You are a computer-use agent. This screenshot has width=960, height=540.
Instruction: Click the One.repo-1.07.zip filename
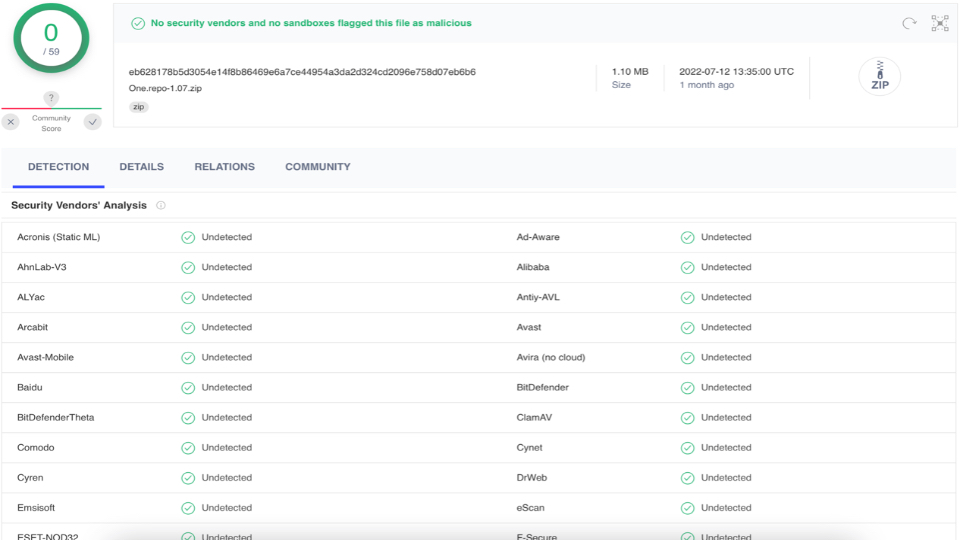coord(165,88)
